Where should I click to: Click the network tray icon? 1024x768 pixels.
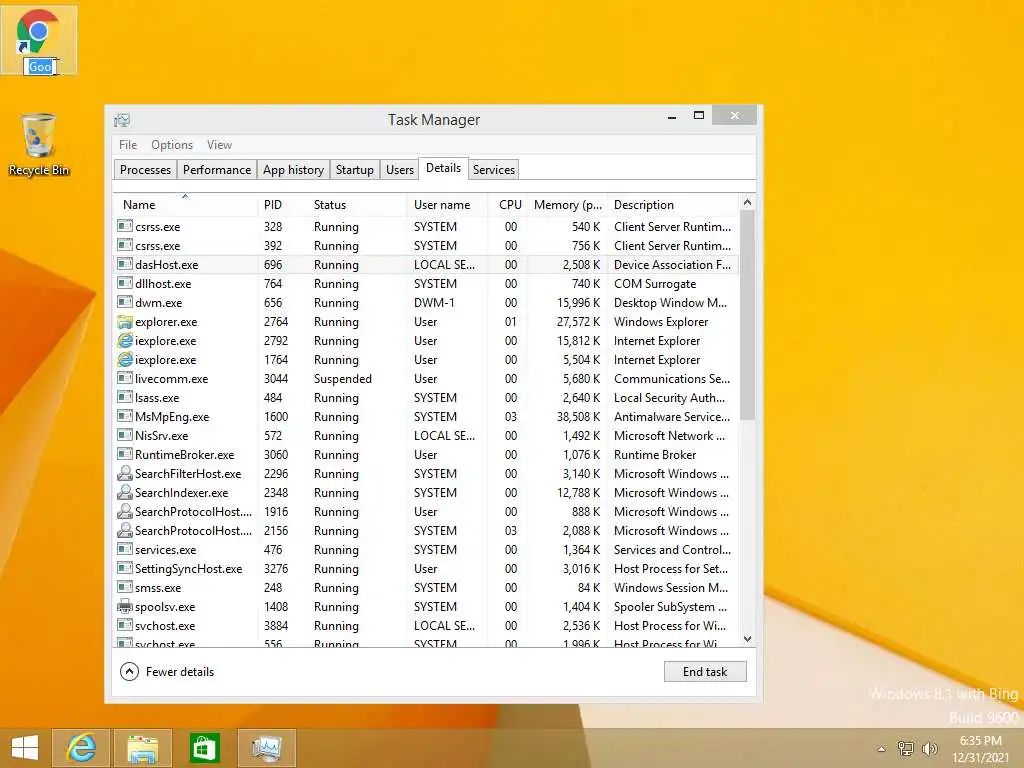coord(906,748)
